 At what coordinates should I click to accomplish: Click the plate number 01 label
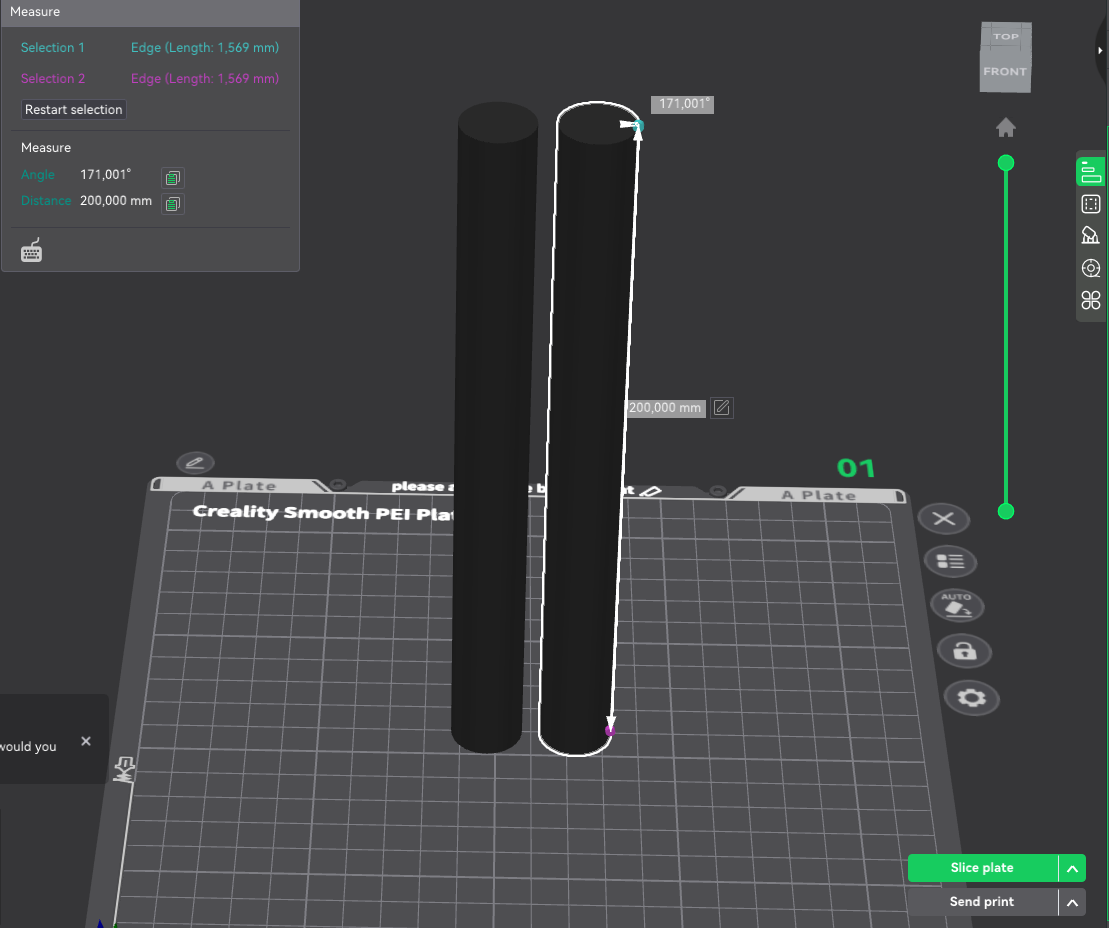856,468
